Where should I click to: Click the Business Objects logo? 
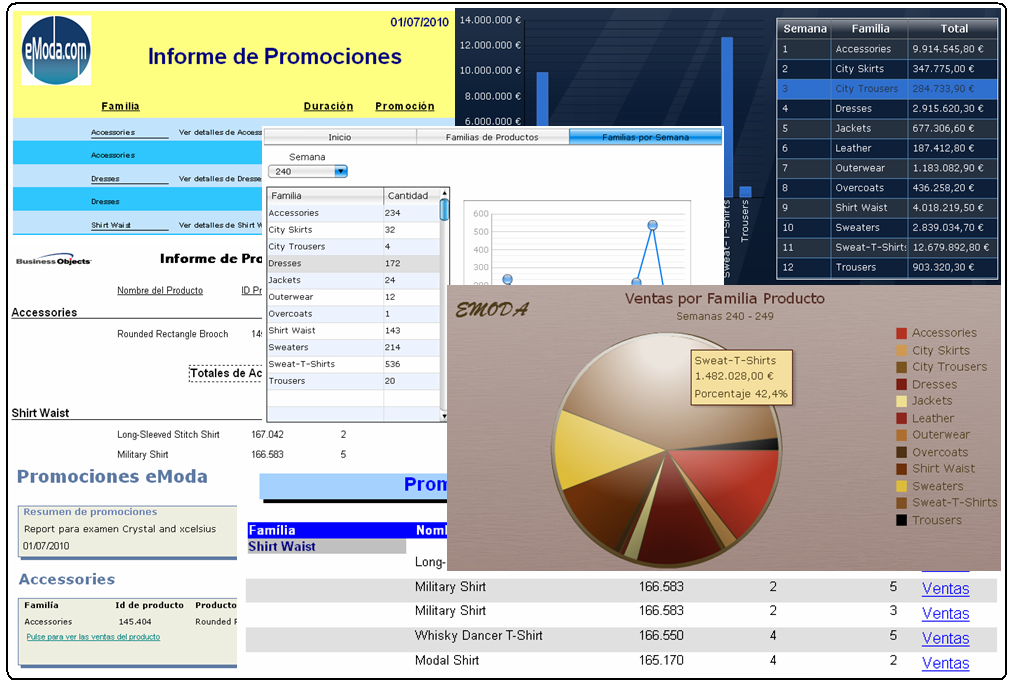pyautogui.click(x=54, y=260)
